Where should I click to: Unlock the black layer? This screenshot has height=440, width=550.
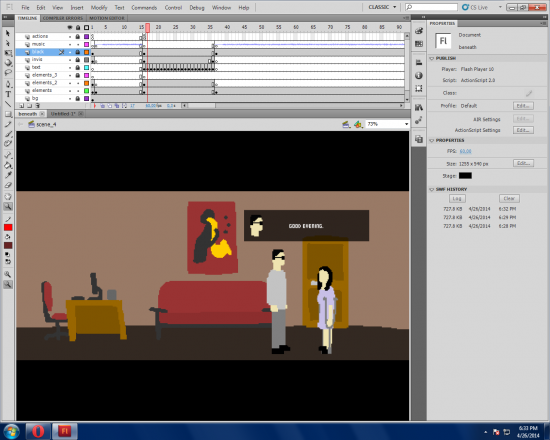tap(78, 52)
